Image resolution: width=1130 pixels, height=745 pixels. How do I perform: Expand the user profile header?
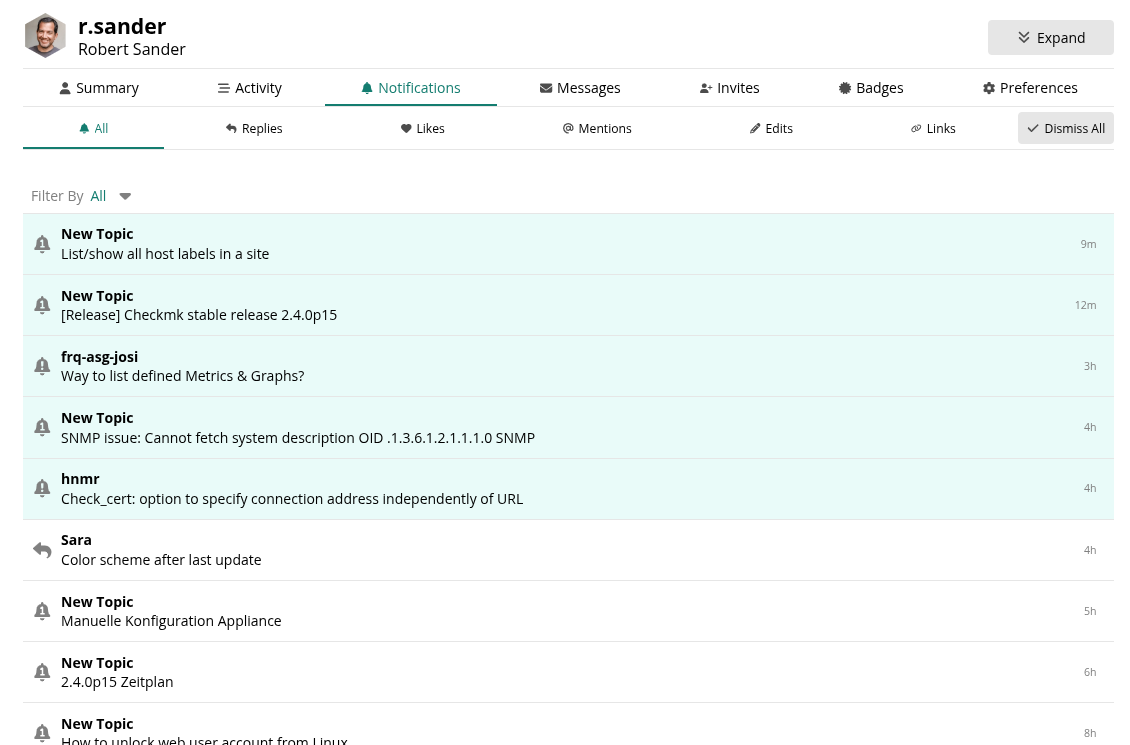coord(1050,38)
